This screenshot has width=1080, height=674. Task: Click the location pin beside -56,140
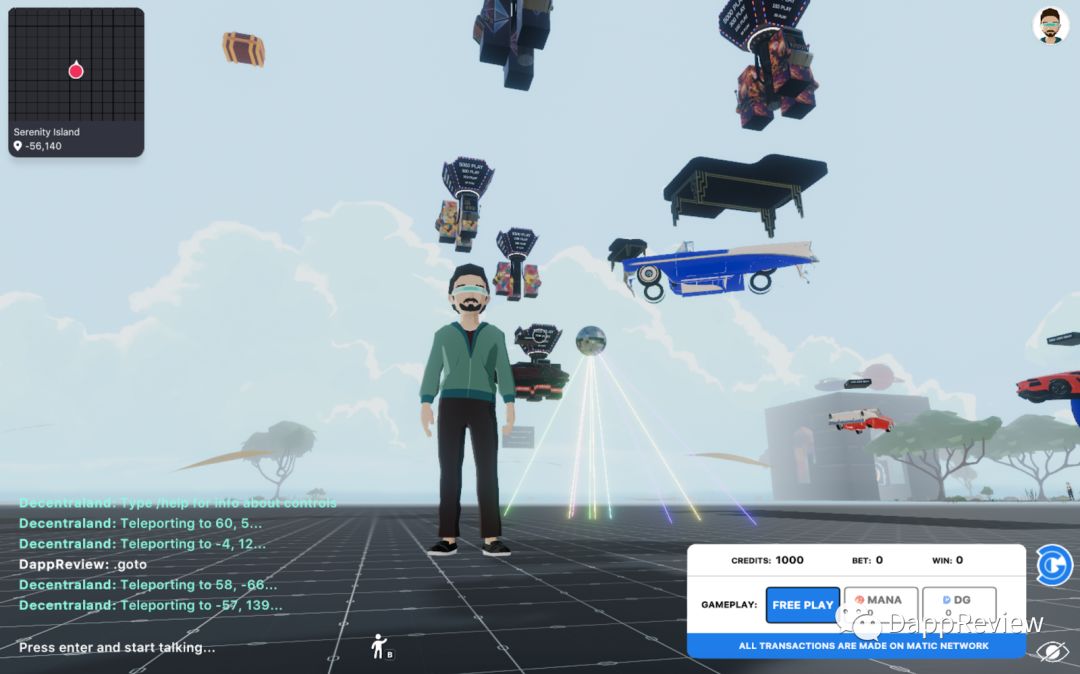18,146
